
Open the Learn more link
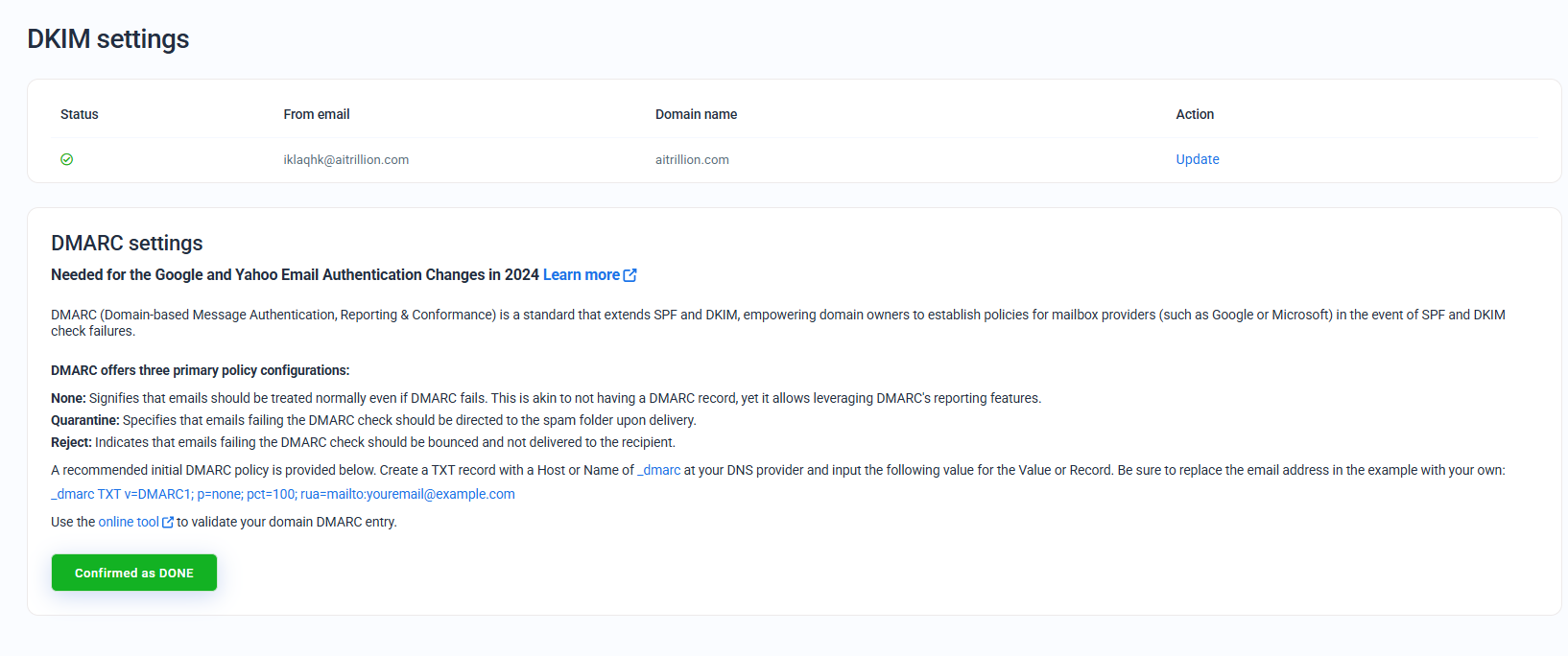click(582, 275)
